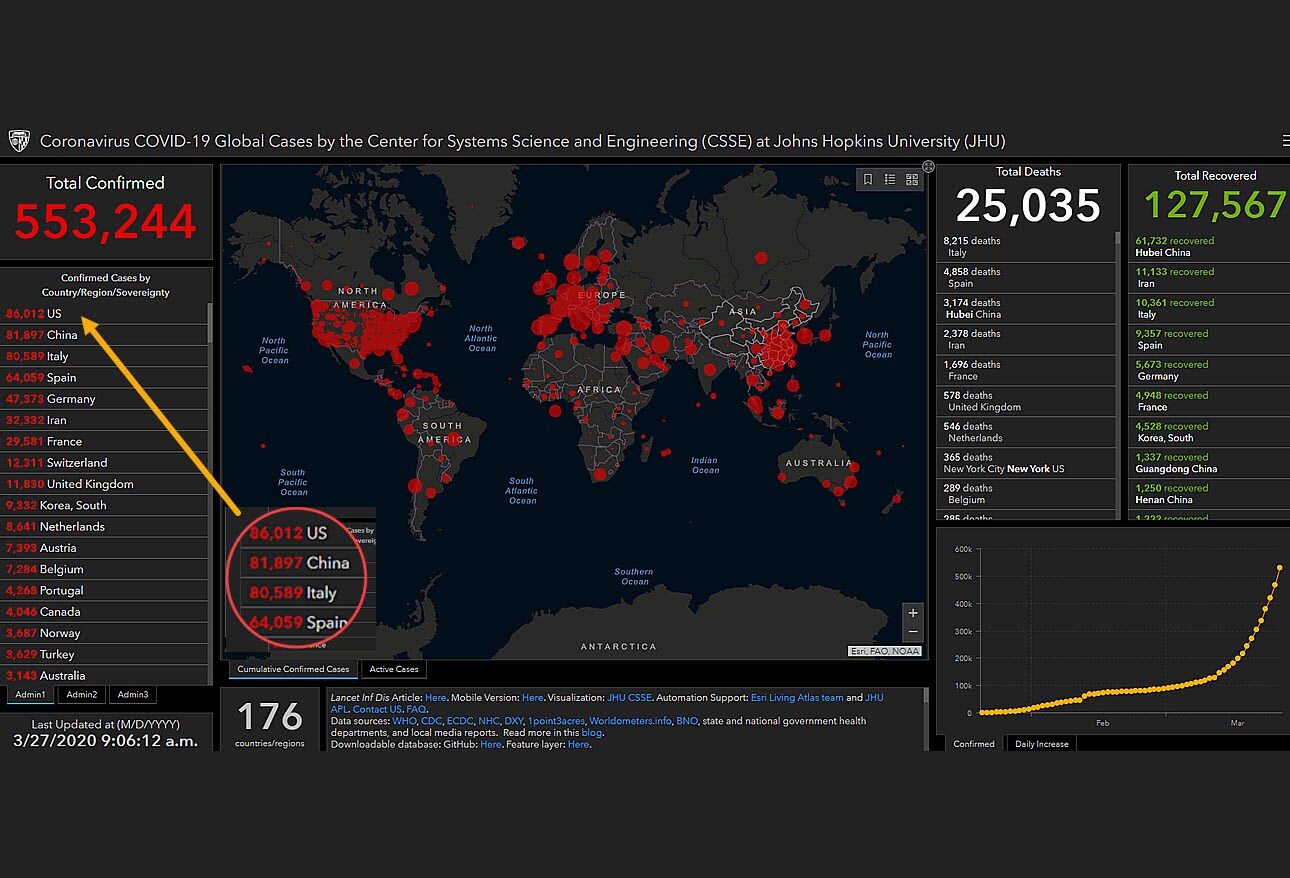Open the ECDC data source link

(460, 721)
